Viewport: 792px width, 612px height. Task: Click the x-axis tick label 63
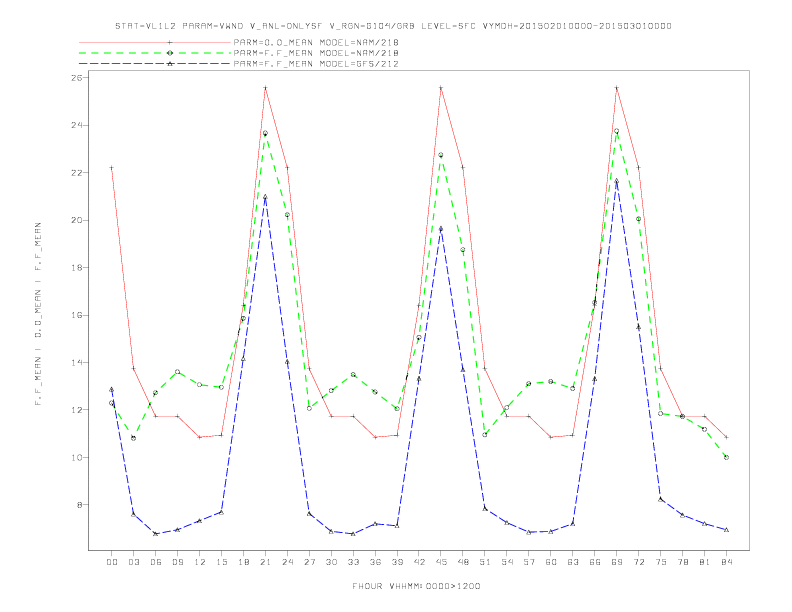point(573,562)
